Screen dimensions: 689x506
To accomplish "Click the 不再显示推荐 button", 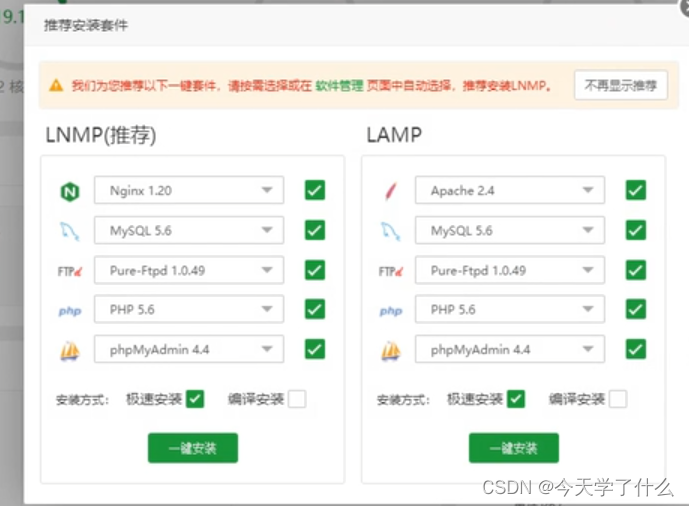I will [x=621, y=85].
